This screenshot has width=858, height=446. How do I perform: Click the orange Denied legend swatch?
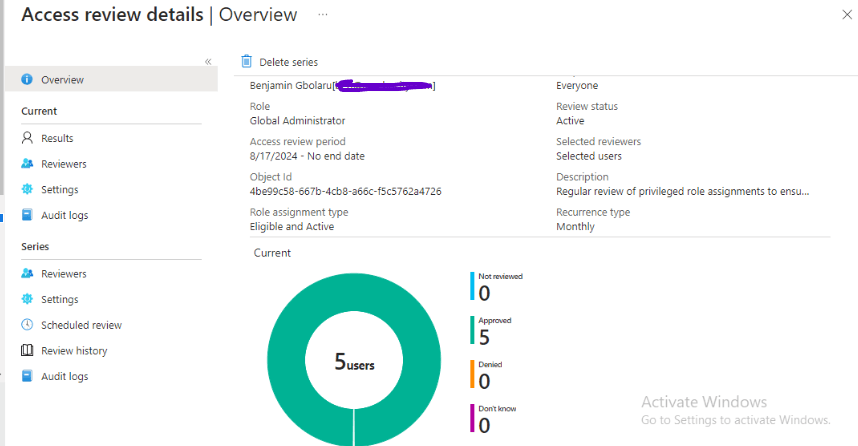coord(472,374)
